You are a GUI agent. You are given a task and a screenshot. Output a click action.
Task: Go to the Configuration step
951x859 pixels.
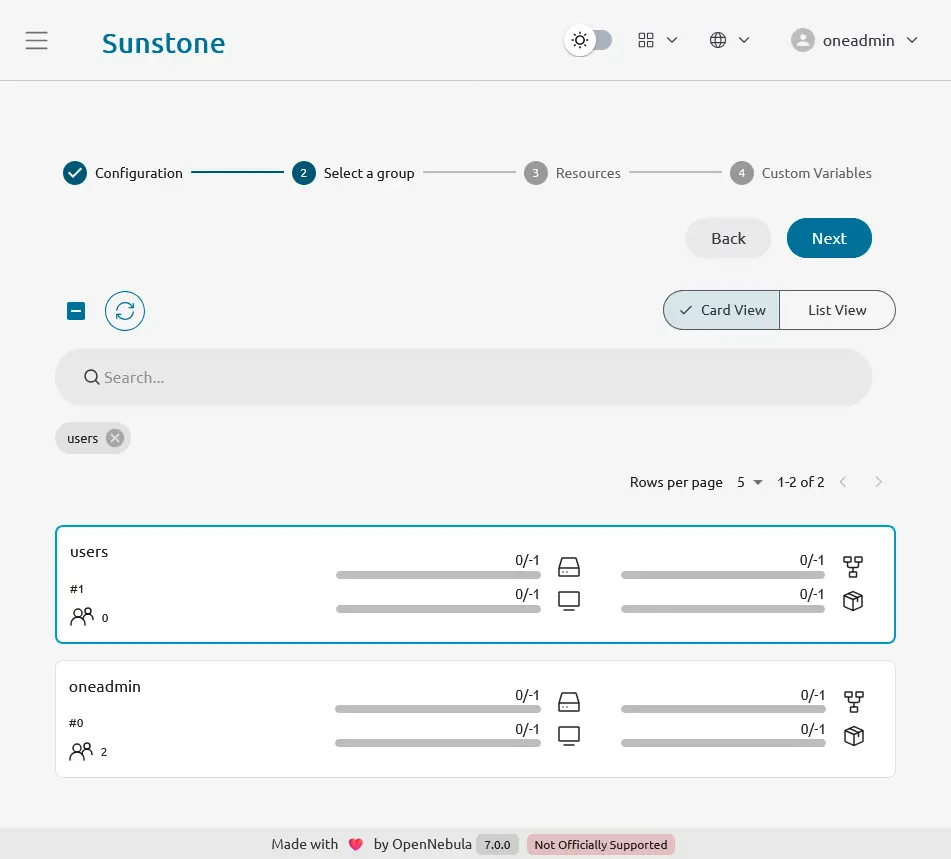(124, 173)
